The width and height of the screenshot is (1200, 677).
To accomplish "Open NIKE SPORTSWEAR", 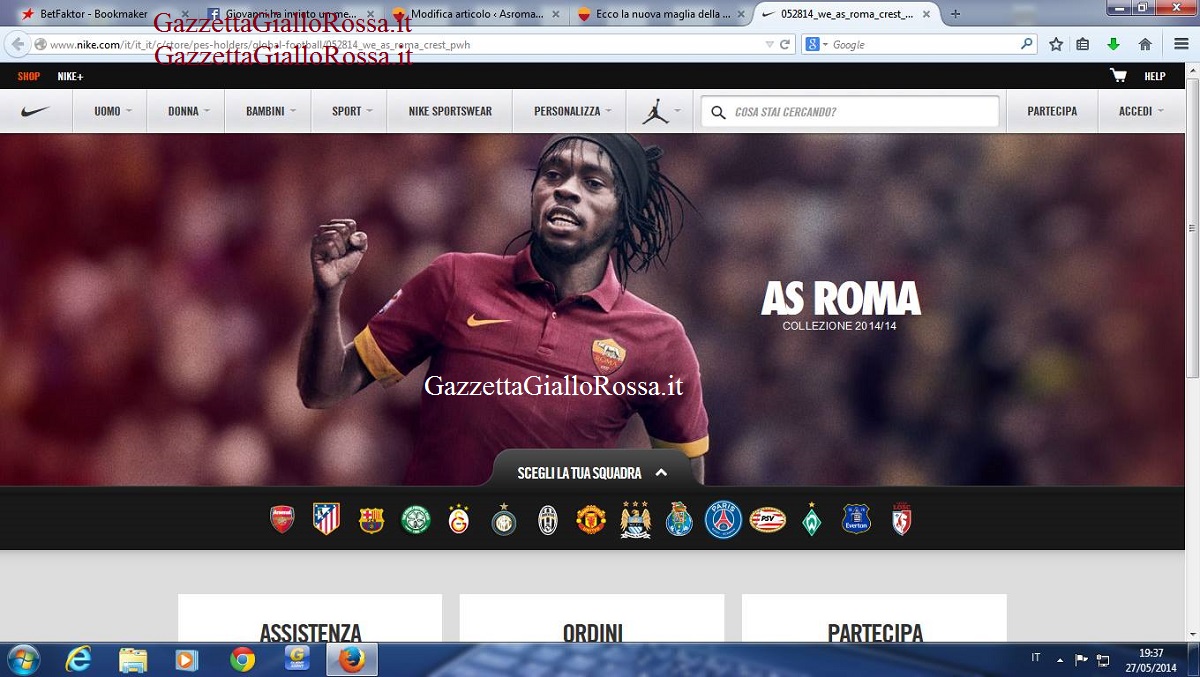I will 450,111.
